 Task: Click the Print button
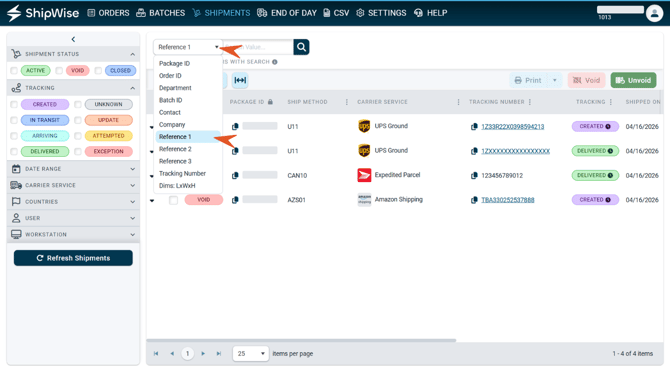(529, 80)
